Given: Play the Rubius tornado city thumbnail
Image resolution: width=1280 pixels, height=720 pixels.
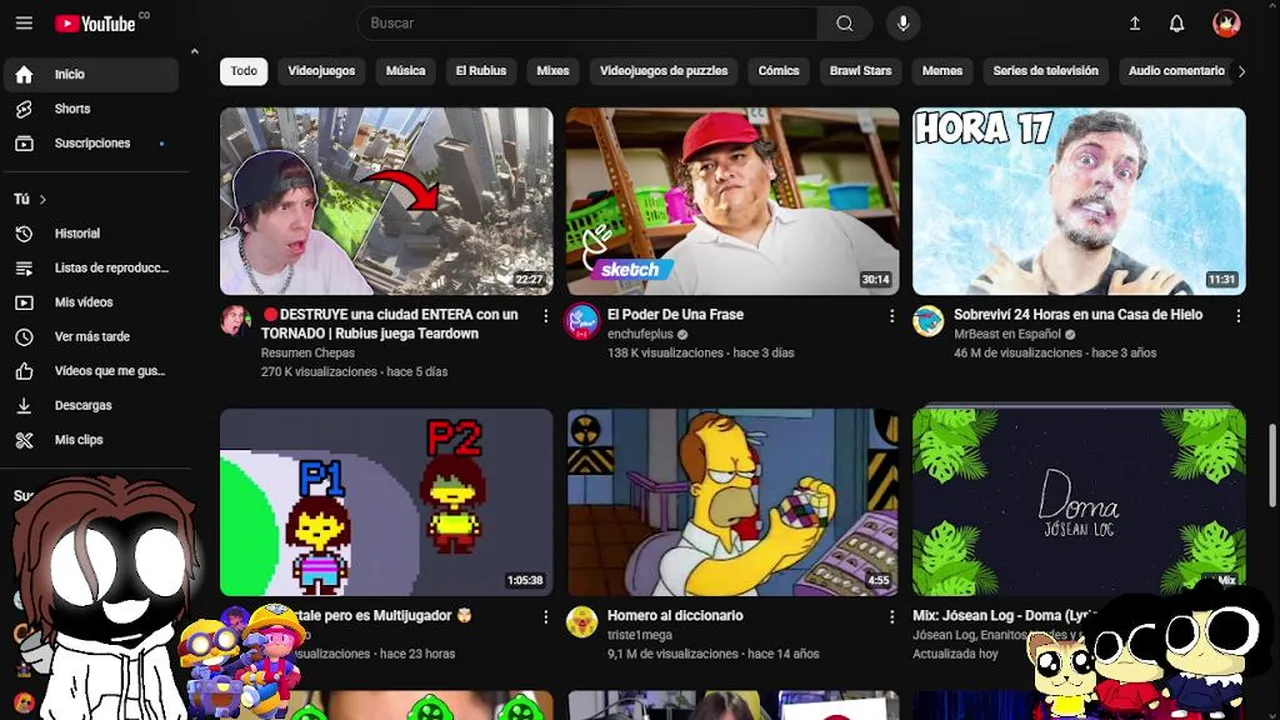Looking at the screenshot, I should click(x=386, y=201).
